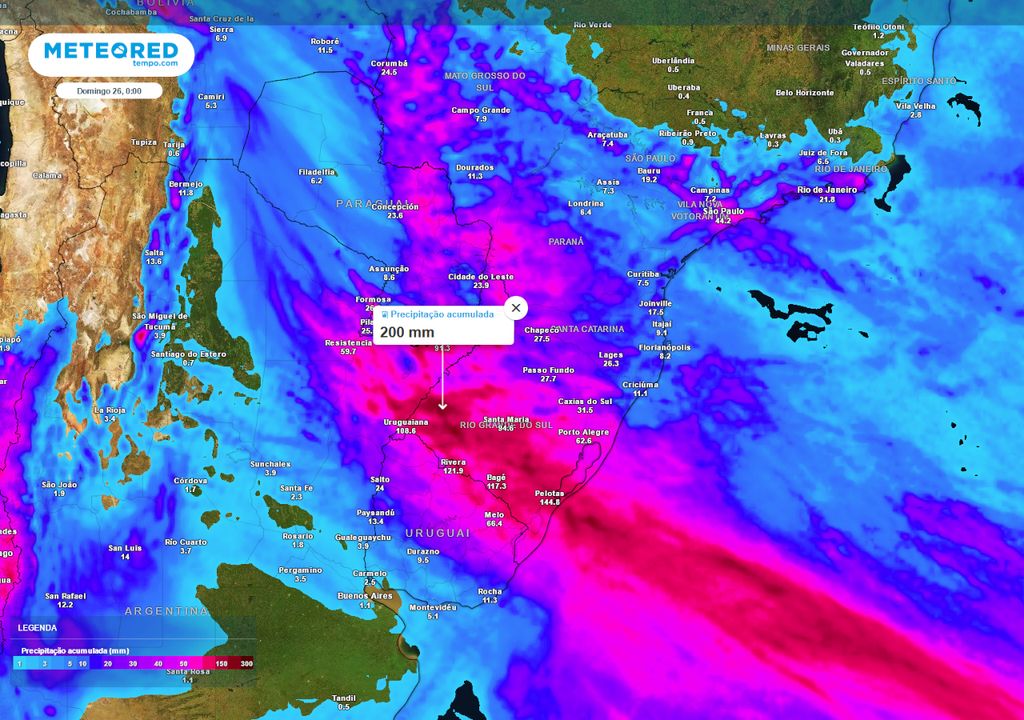Click the Montevidéu marker with value 5.1
This screenshot has width=1024, height=720.
coord(433,609)
